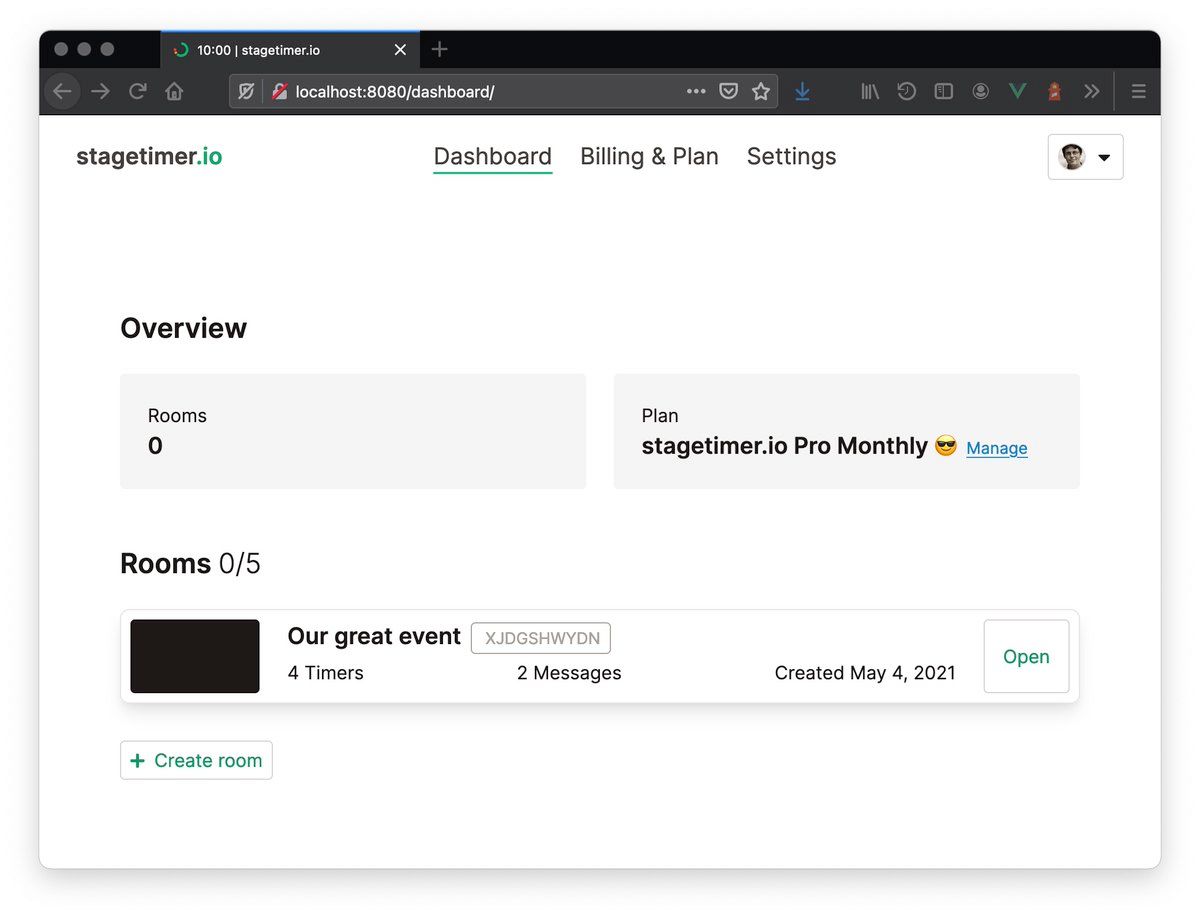
Task: Open the "Our great event" room
Action: [1026, 656]
